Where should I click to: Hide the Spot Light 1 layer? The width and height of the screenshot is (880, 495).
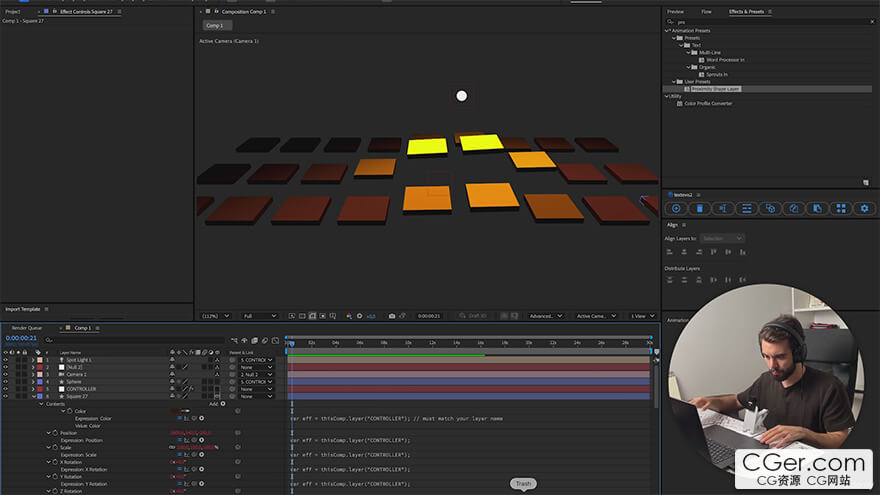pyautogui.click(x=5, y=360)
